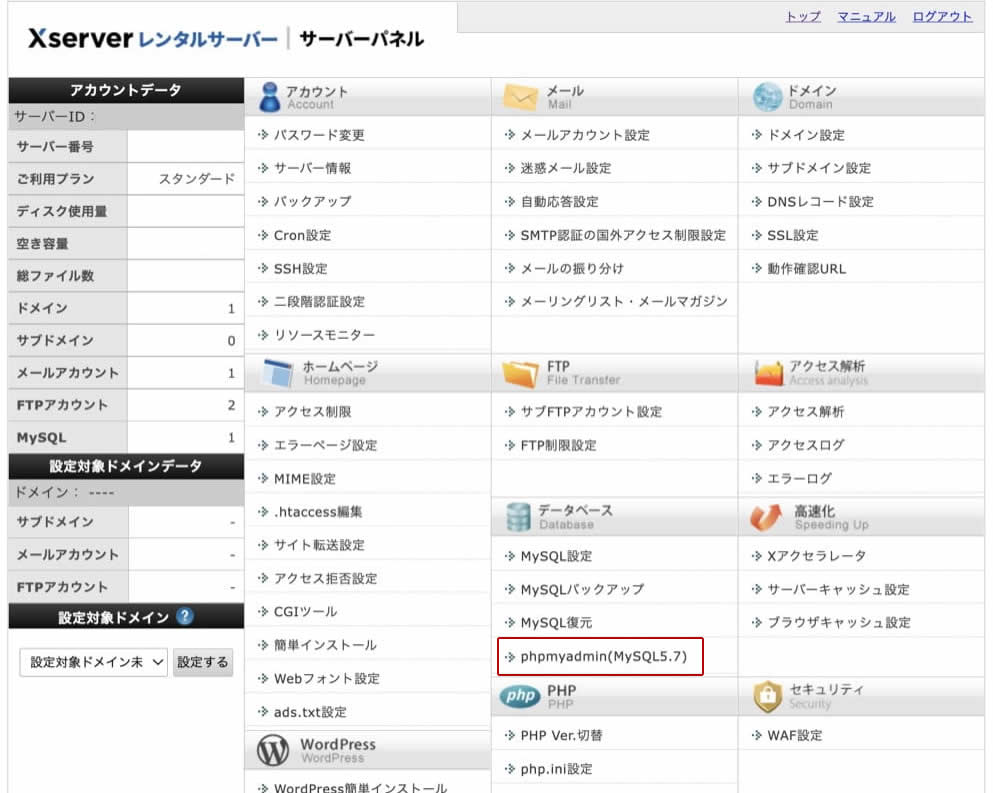Open FTP制限設定
Viewport: 993px width, 793px height.
coord(558,445)
